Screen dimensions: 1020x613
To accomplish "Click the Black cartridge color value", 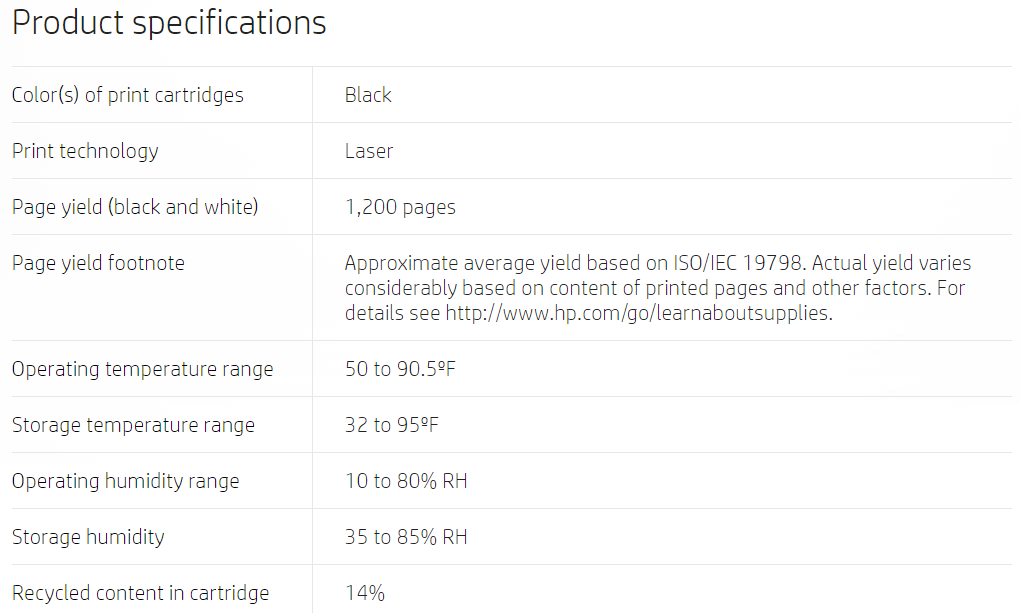I will pos(368,95).
